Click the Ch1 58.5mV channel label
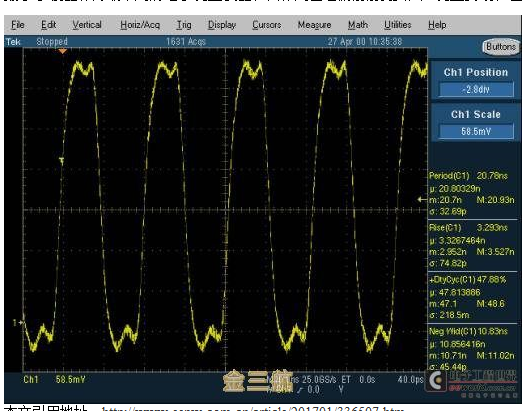525x411 pixels. click(54, 380)
